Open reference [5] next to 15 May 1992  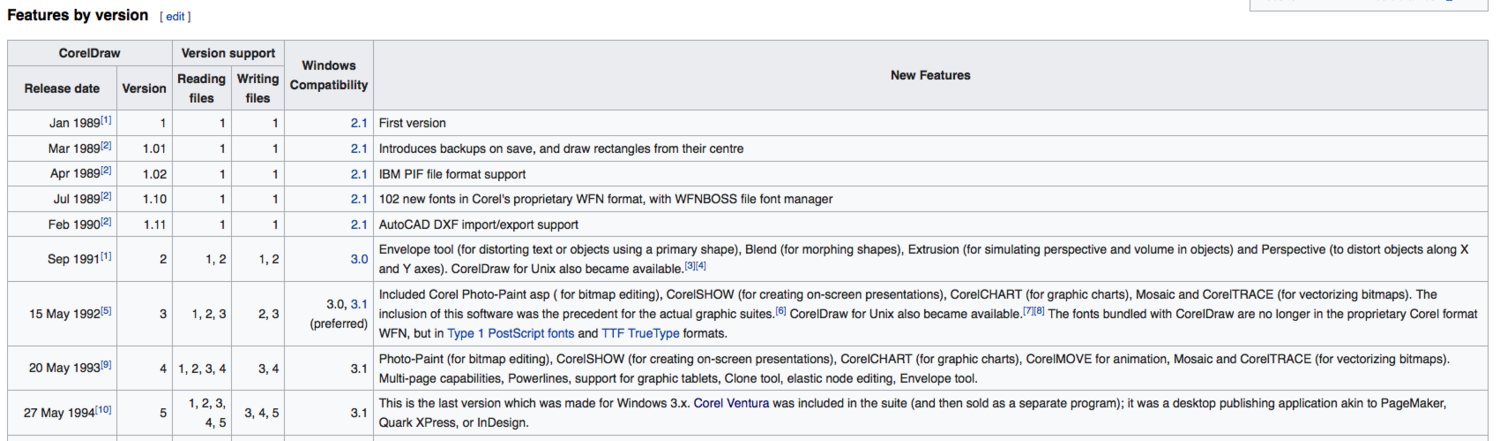click(106, 311)
